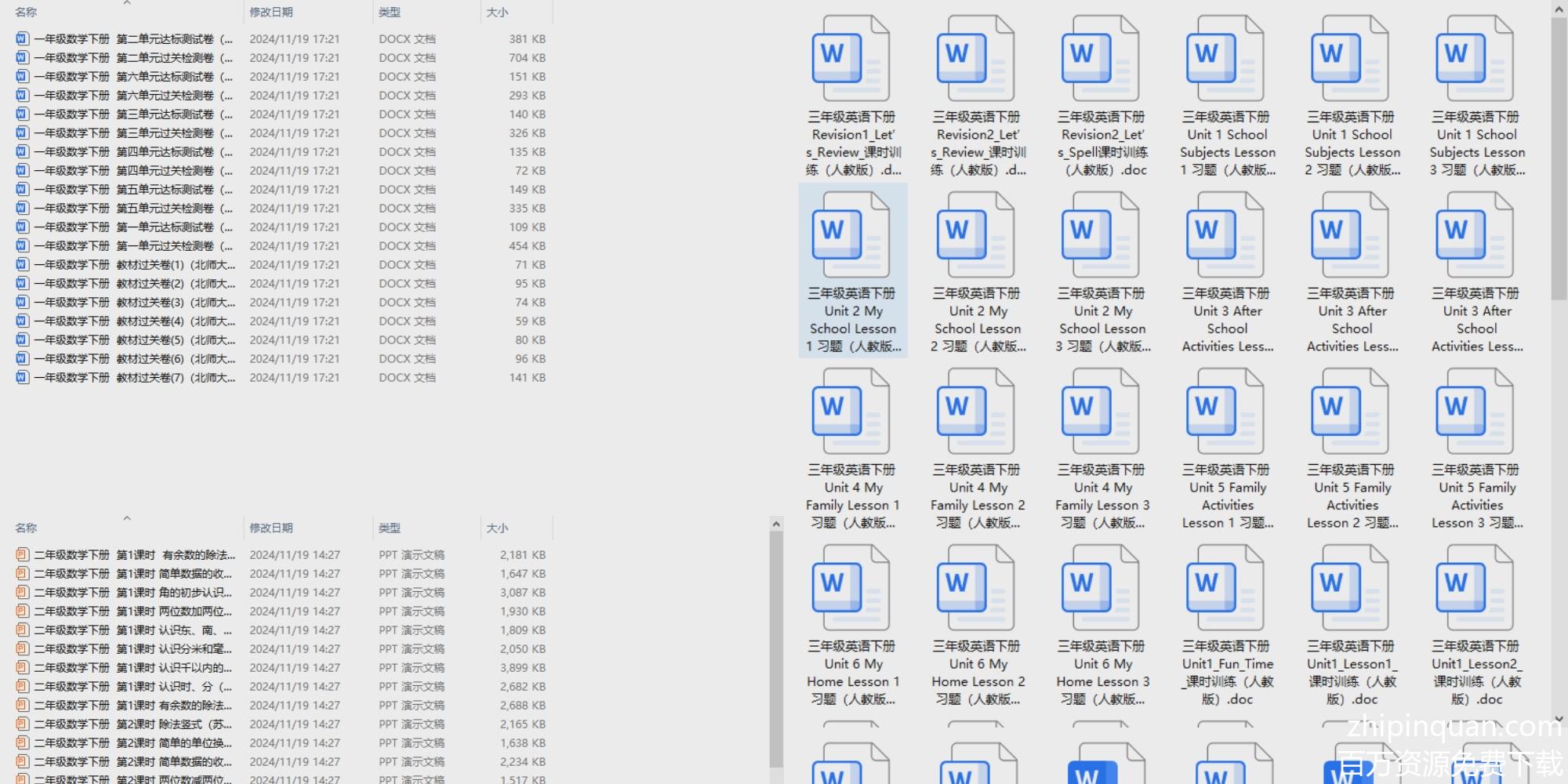Click the DOCX icon beside 教材过关卷(1)
This screenshot has width=1568, height=784.
[x=22, y=265]
